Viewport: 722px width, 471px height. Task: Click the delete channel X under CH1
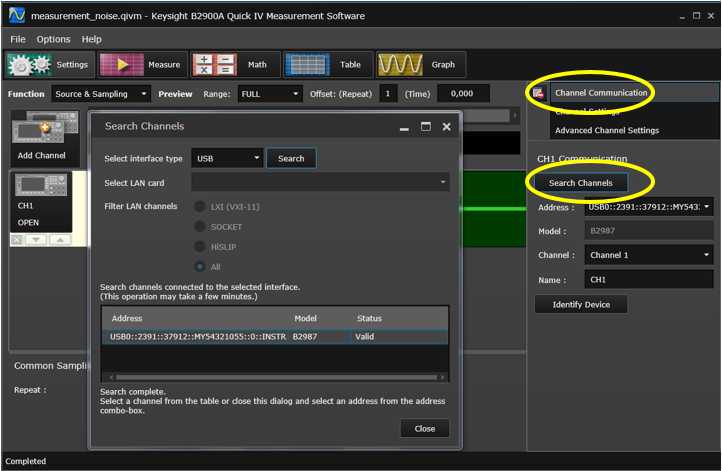point(17,240)
